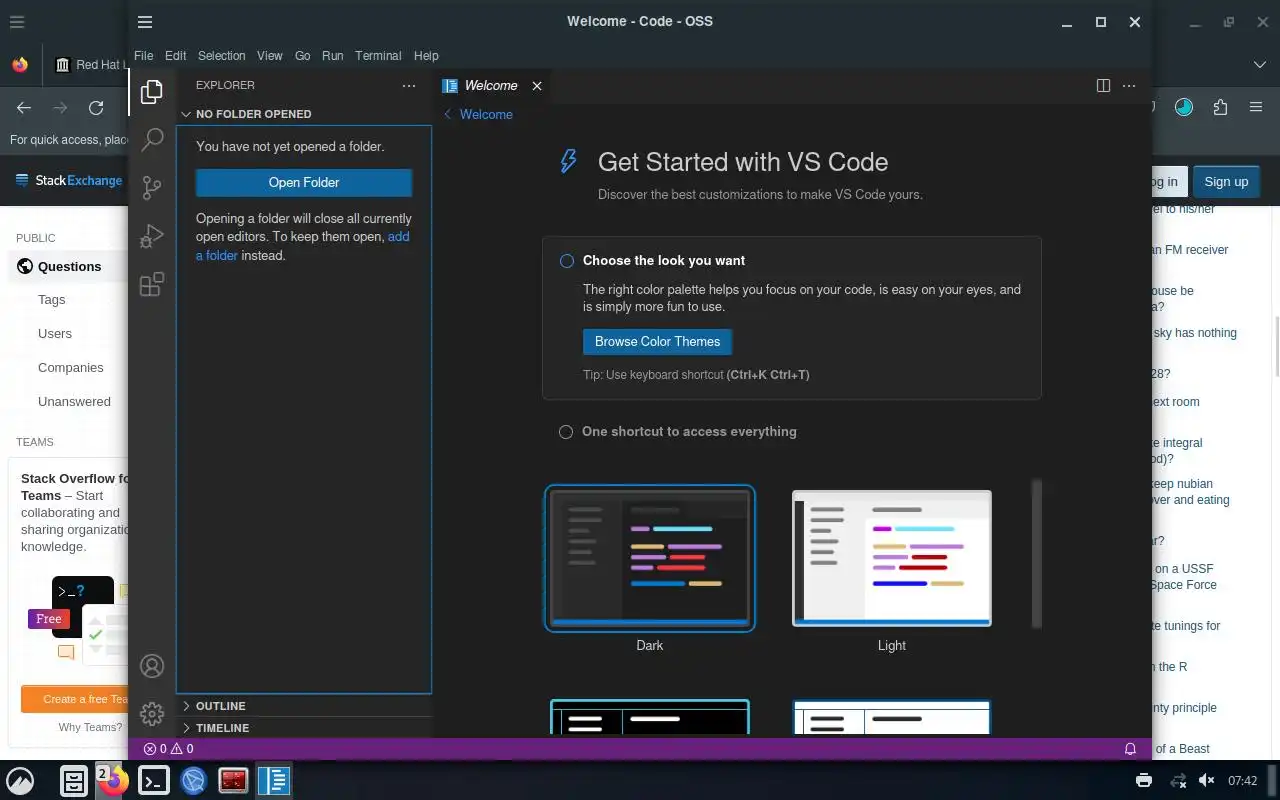Go back via the Welcome breadcrumb chevron

[x=448, y=114]
